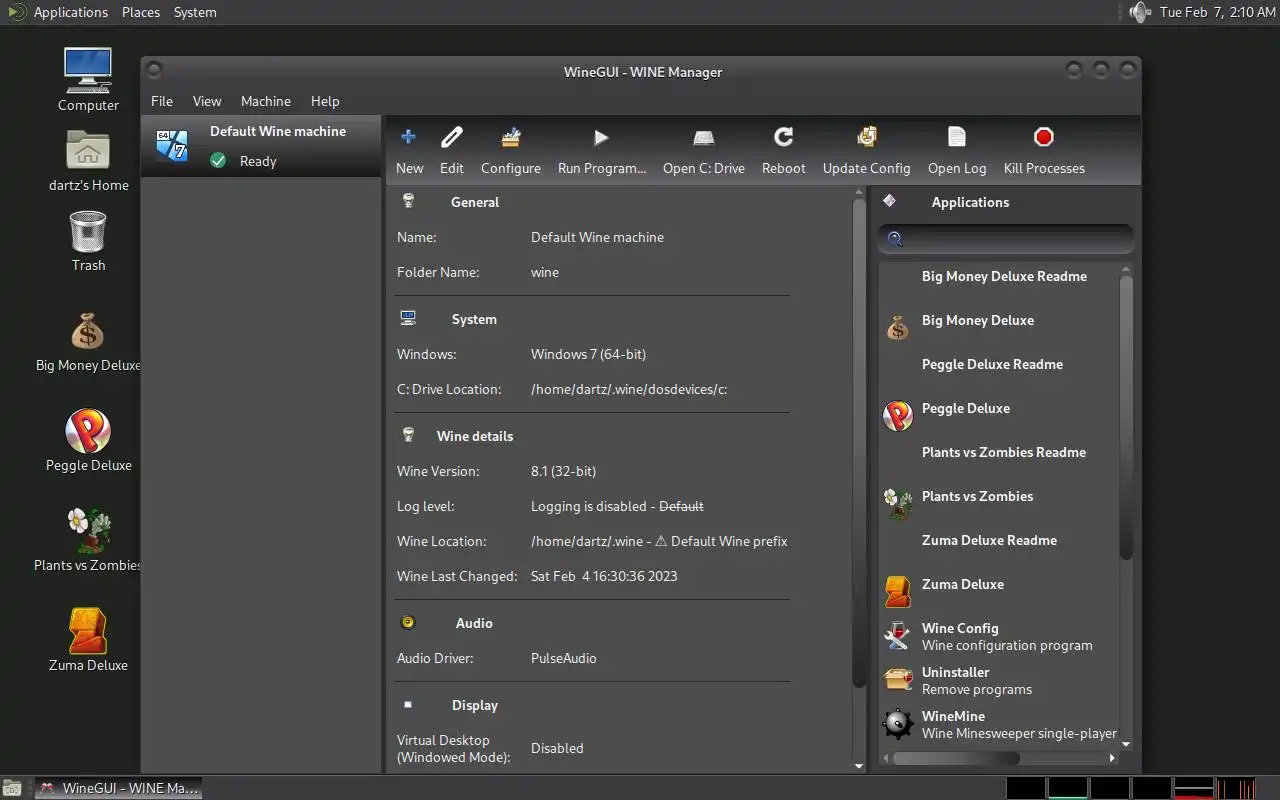Click the applications search field
The image size is (1280, 800).
click(1006, 238)
